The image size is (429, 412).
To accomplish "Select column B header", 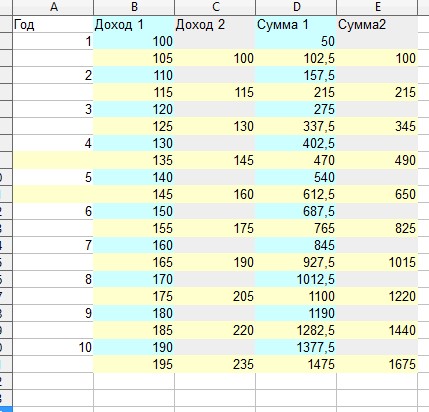I will (134, 7).
